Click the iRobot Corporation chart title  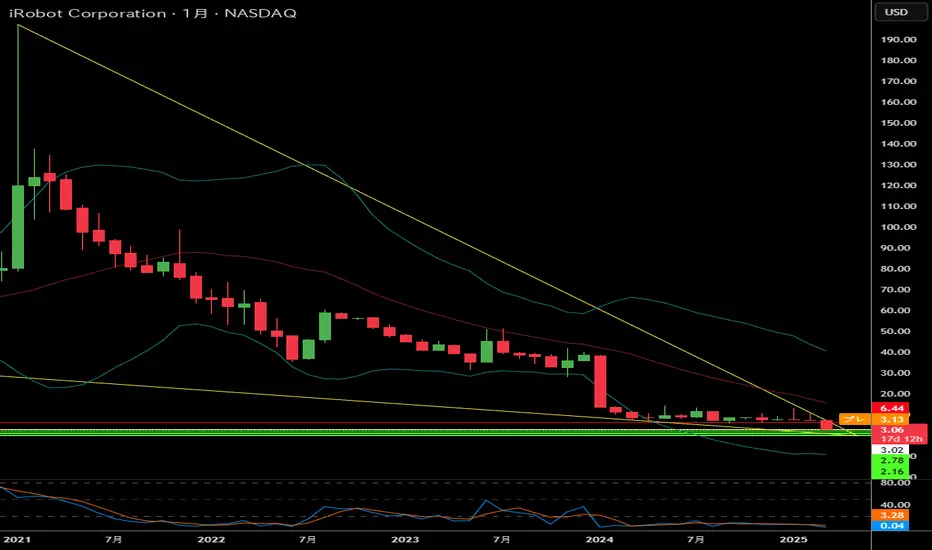87,13
